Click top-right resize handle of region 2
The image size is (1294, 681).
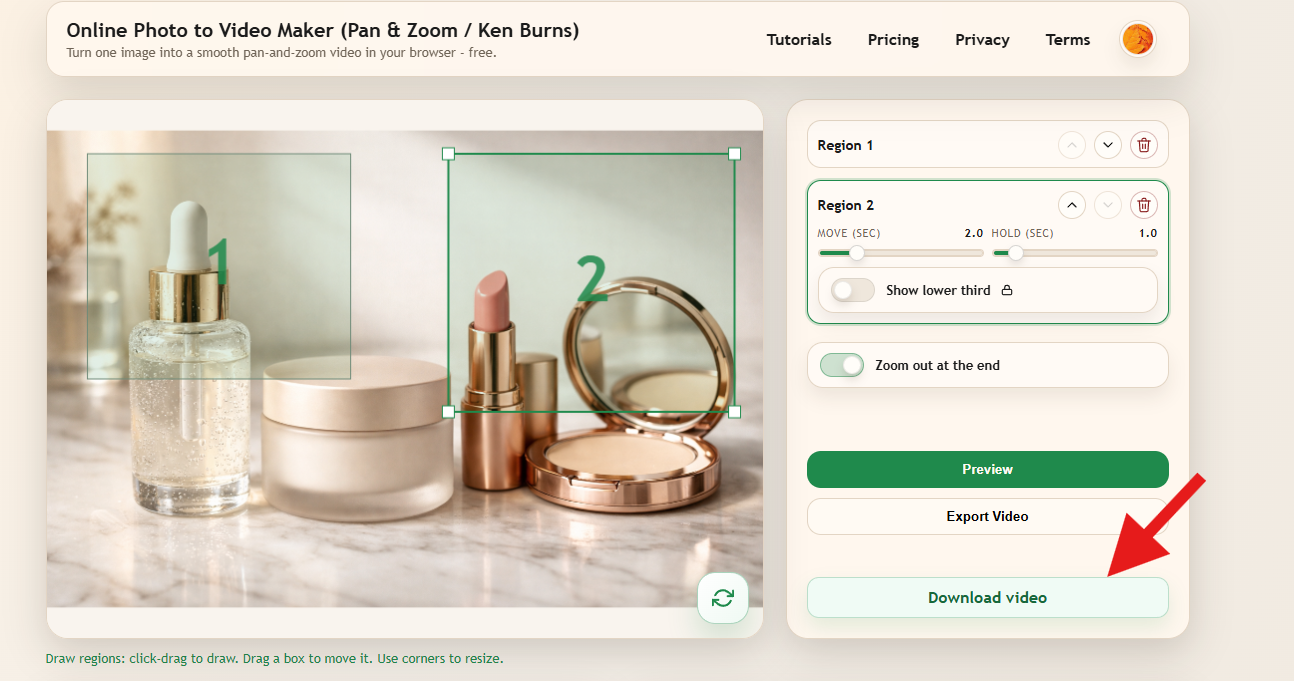(734, 154)
